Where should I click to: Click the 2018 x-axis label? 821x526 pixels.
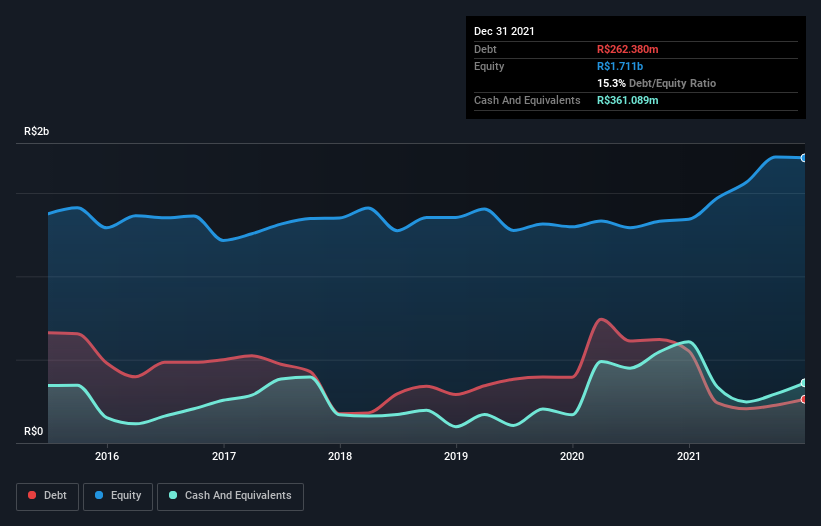coord(340,456)
